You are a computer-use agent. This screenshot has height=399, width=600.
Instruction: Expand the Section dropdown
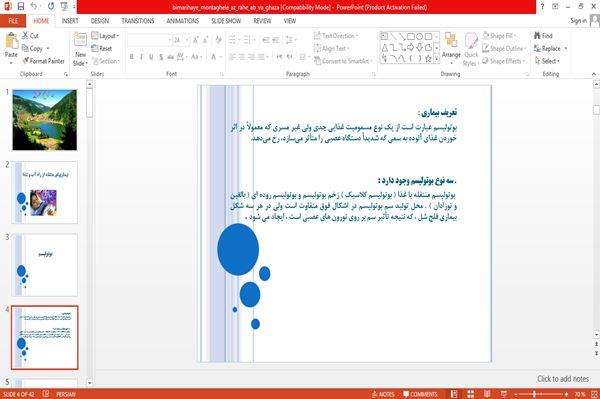click(106, 61)
